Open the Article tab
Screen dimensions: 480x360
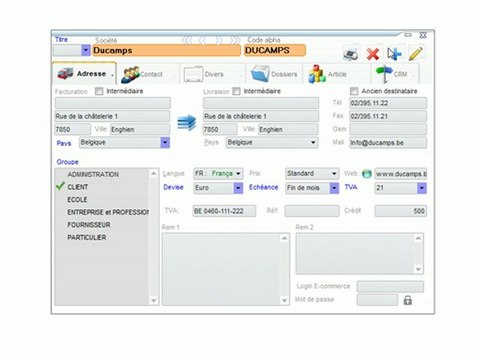tap(337, 74)
